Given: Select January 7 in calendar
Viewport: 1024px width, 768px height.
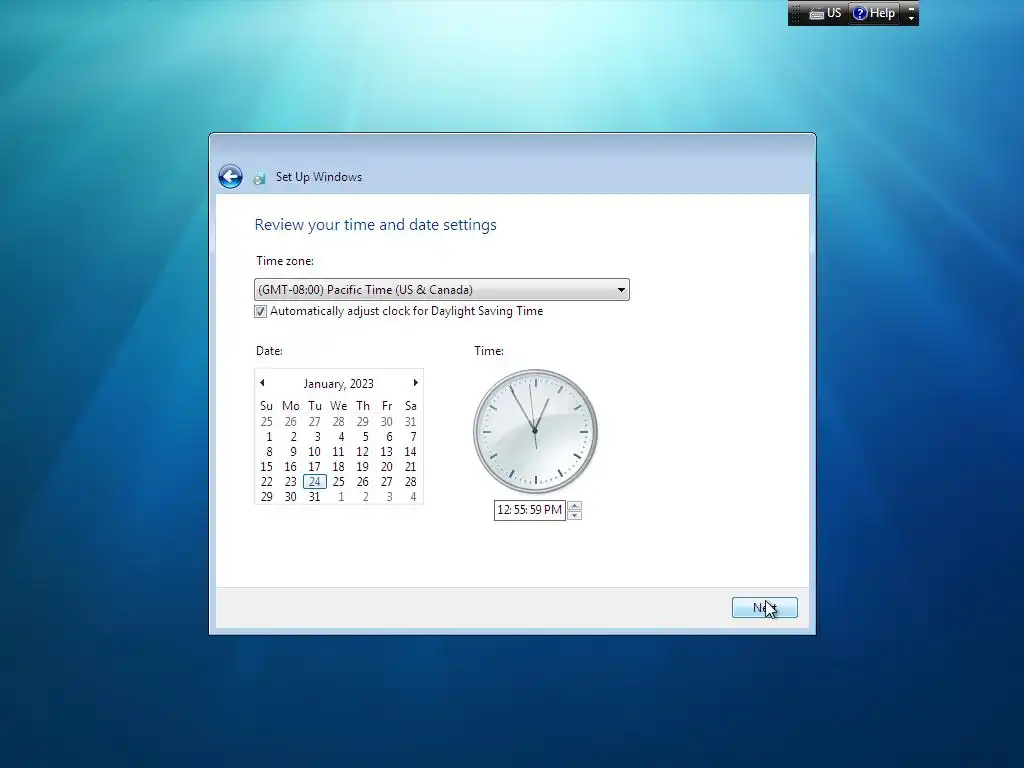Looking at the screenshot, I should tap(413, 436).
